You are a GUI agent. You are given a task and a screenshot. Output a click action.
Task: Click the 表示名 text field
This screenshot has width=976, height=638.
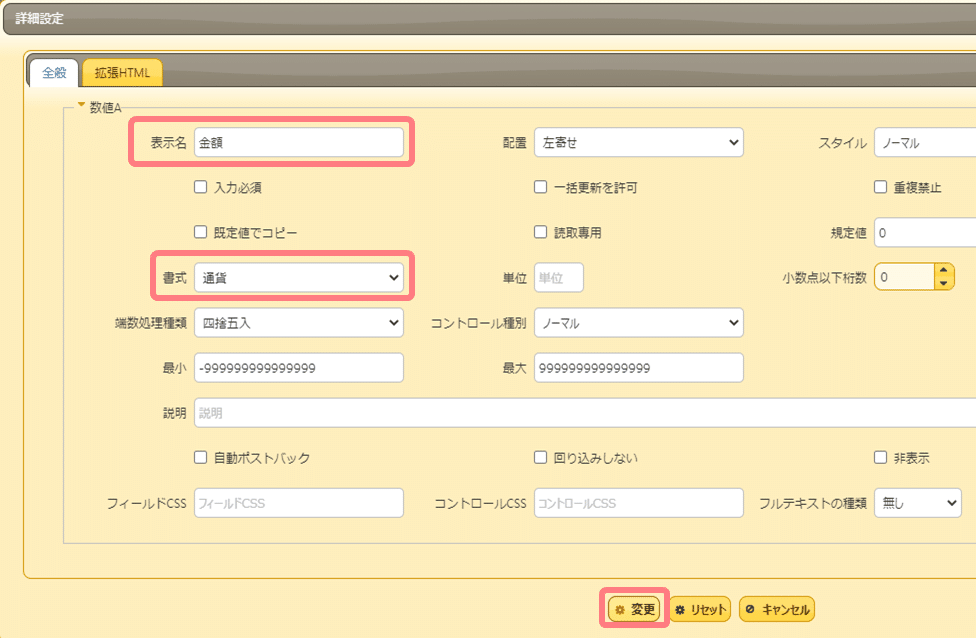coord(299,143)
